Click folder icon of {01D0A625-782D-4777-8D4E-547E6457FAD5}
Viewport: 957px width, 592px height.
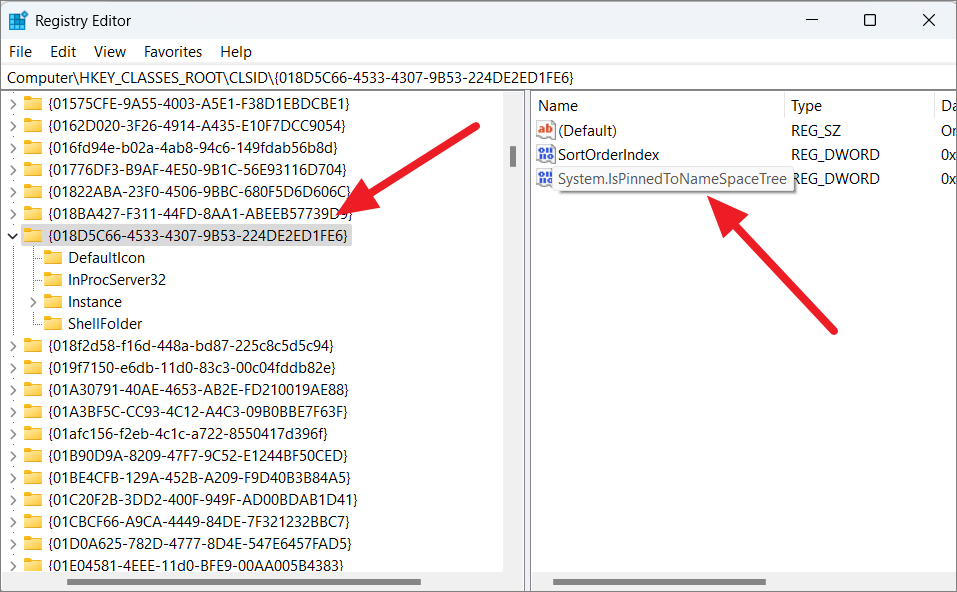tap(32, 543)
